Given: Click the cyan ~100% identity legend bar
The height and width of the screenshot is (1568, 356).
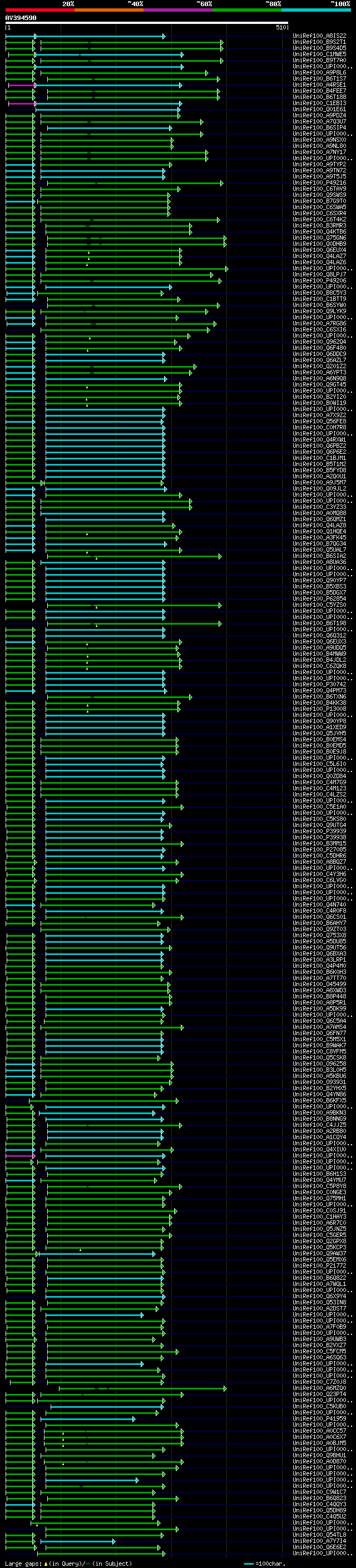Looking at the screenshot, I should coord(316,11).
